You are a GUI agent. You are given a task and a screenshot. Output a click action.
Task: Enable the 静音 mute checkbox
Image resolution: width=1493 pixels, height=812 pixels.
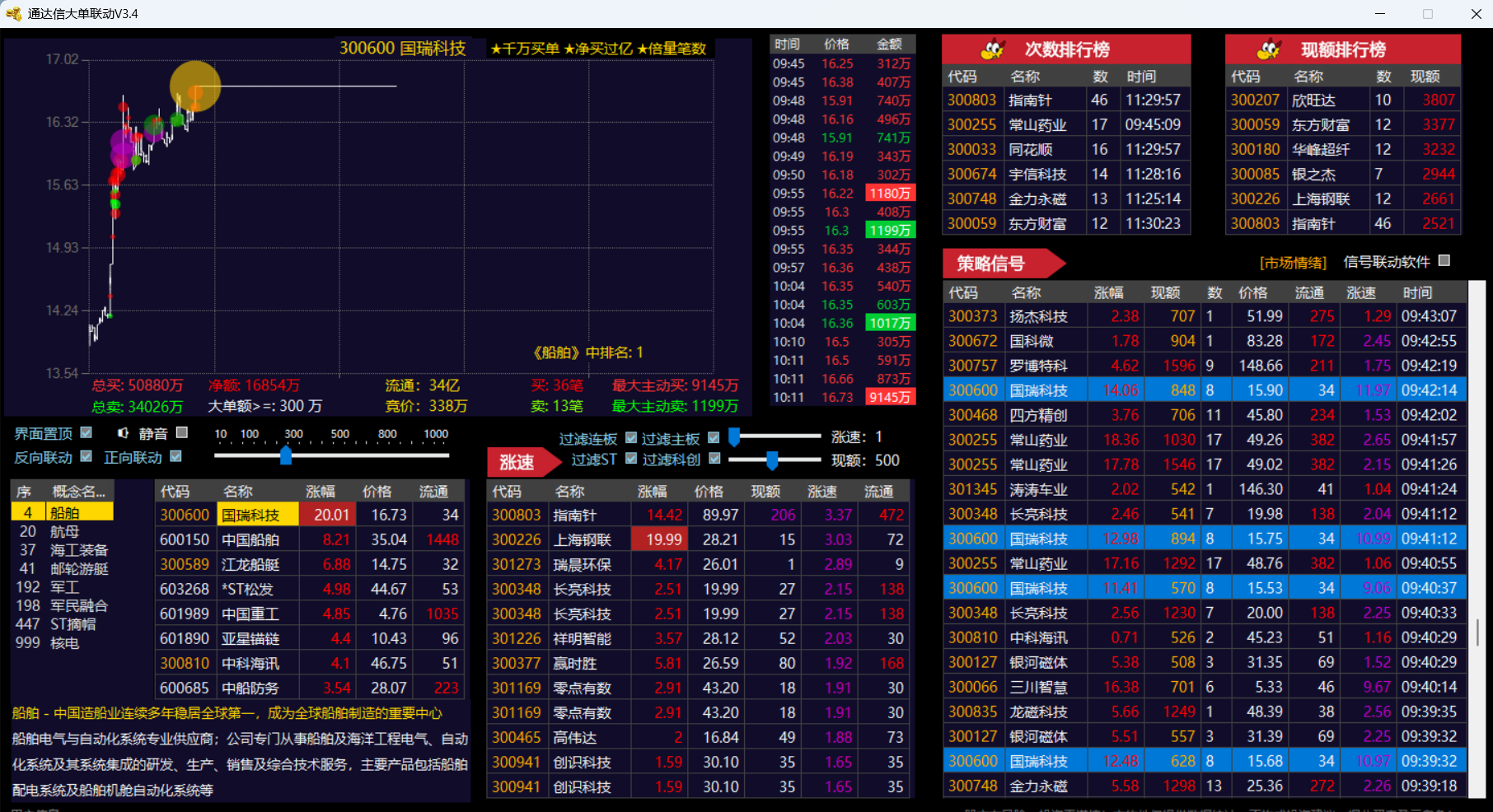pyautogui.click(x=182, y=432)
